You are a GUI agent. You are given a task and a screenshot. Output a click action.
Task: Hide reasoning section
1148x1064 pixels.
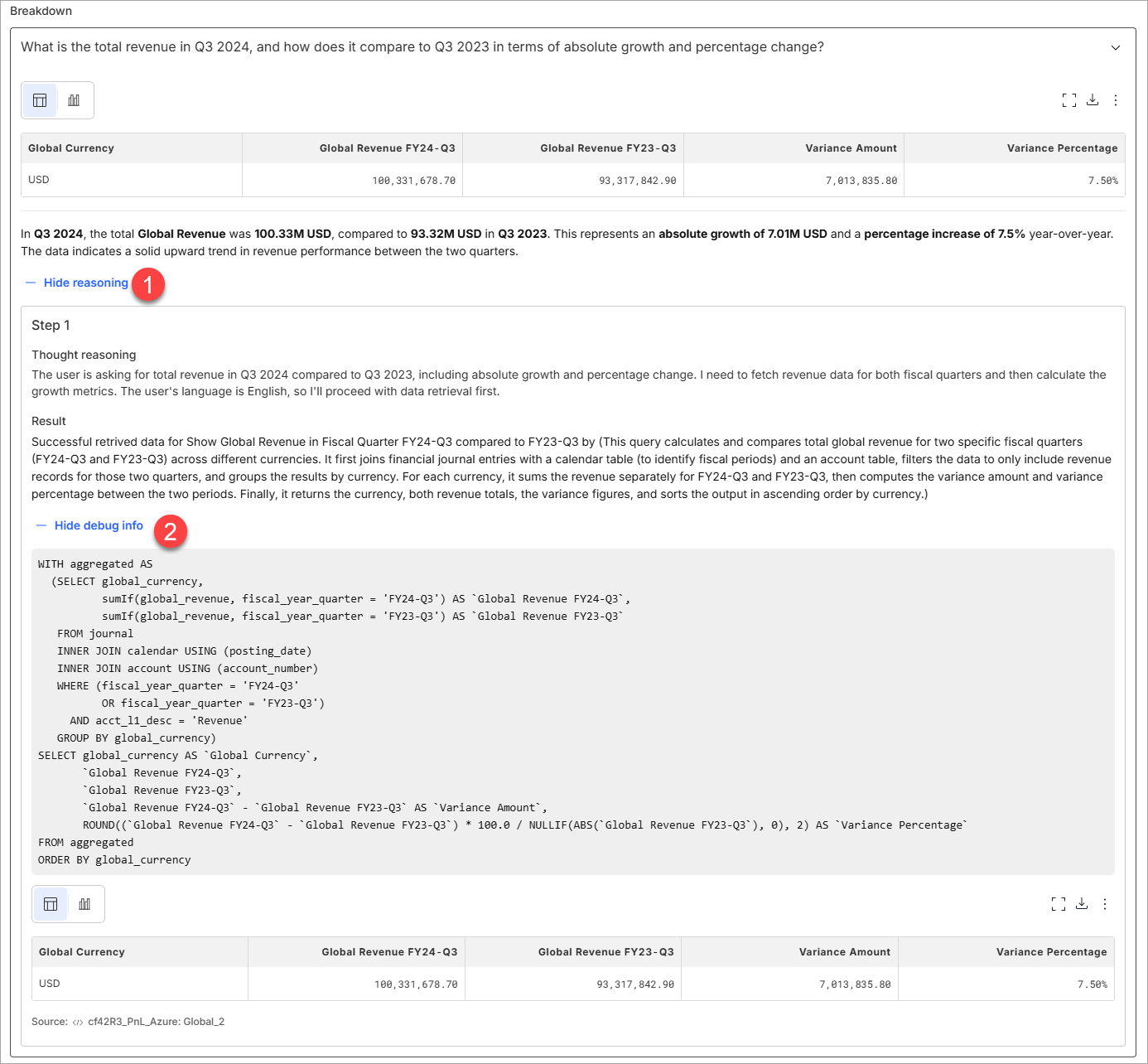86,283
